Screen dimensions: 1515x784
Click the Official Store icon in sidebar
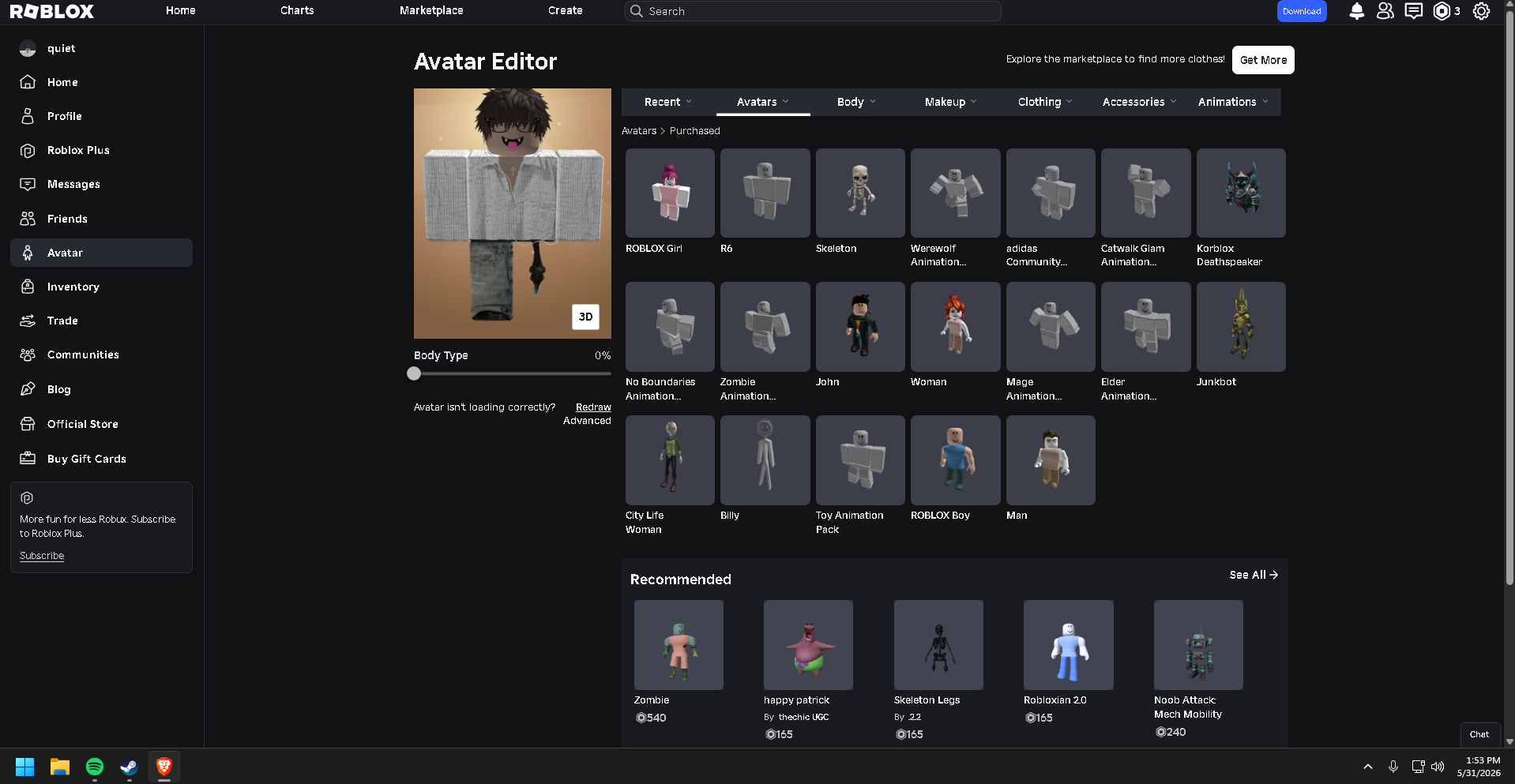[28, 424]
